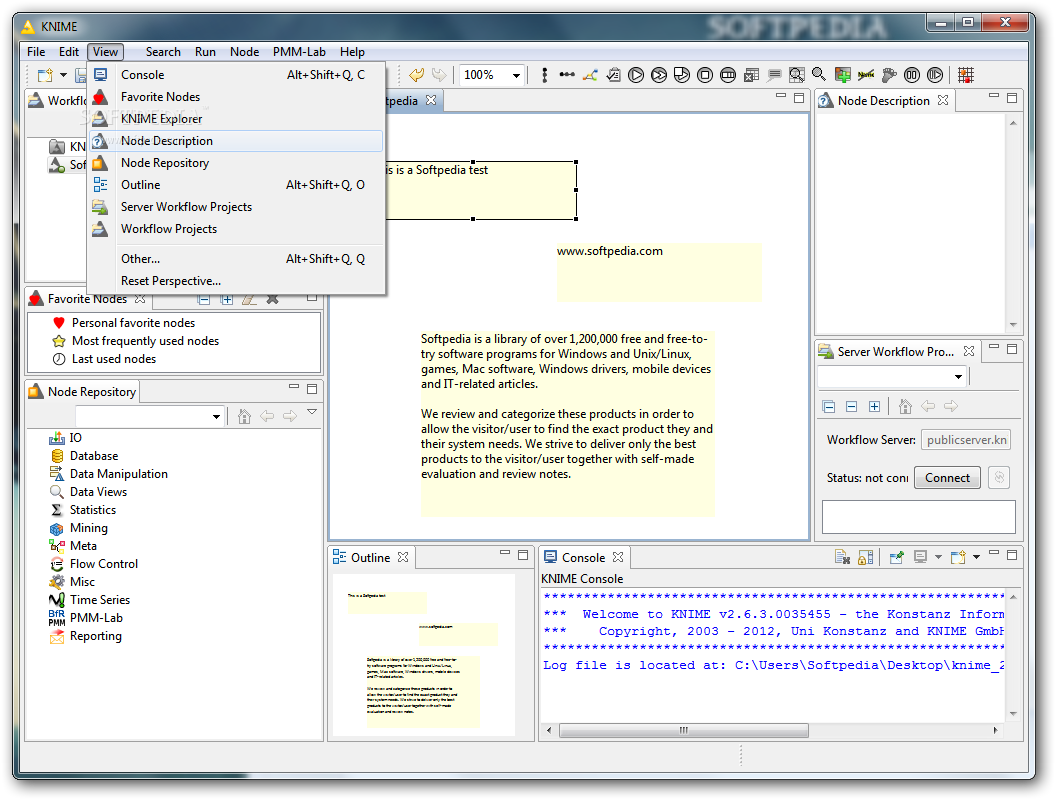
Task: Select Most frequently used nodes
Action: (x=145, y=341)
